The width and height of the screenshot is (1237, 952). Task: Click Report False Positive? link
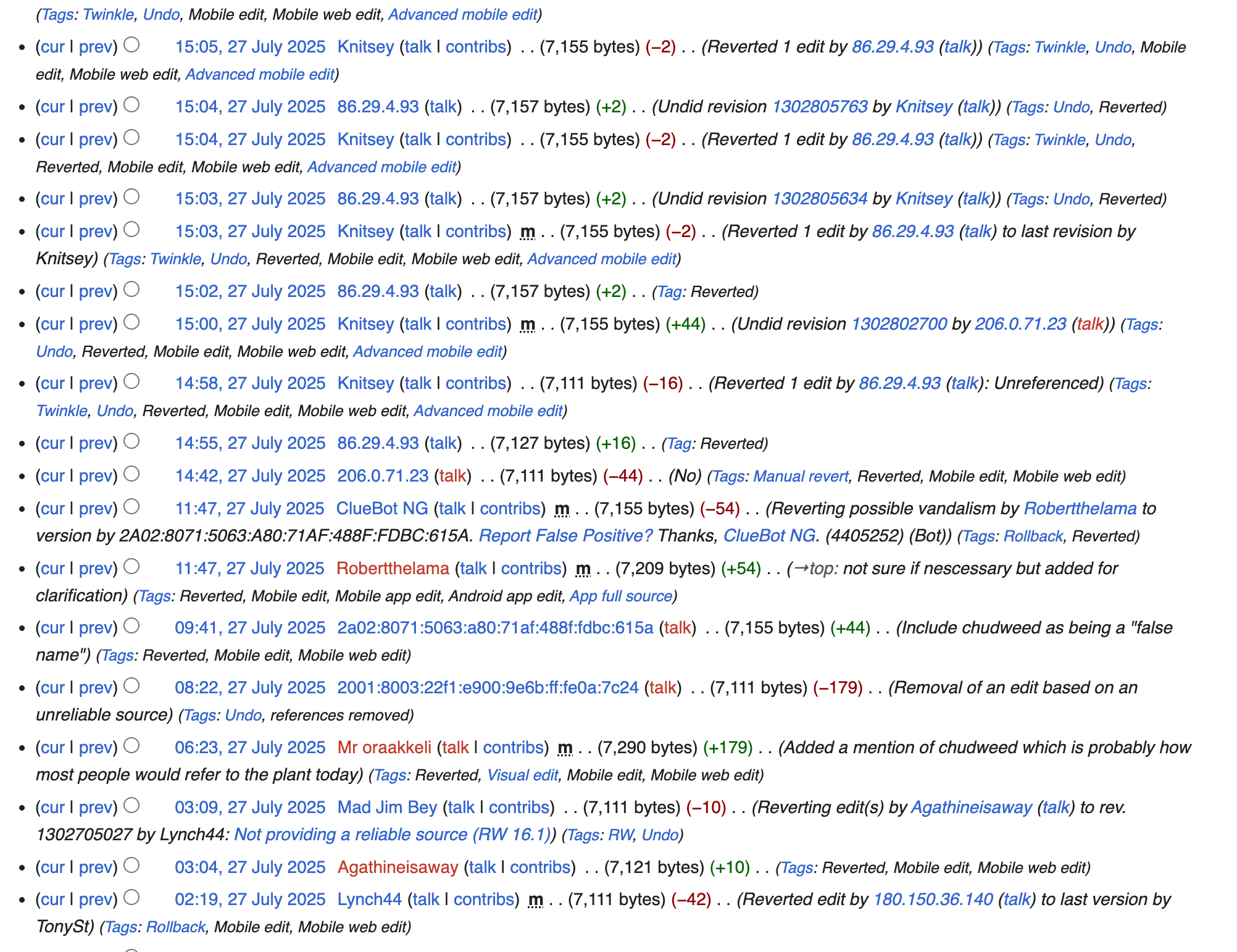pyautogui.click(x=565, y=535)
